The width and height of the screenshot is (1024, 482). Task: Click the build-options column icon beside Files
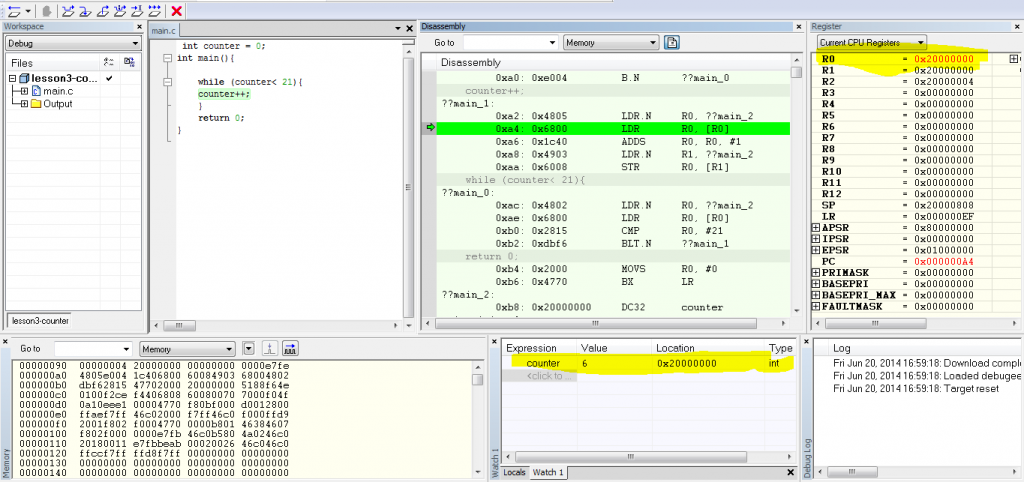click(109, 63)
